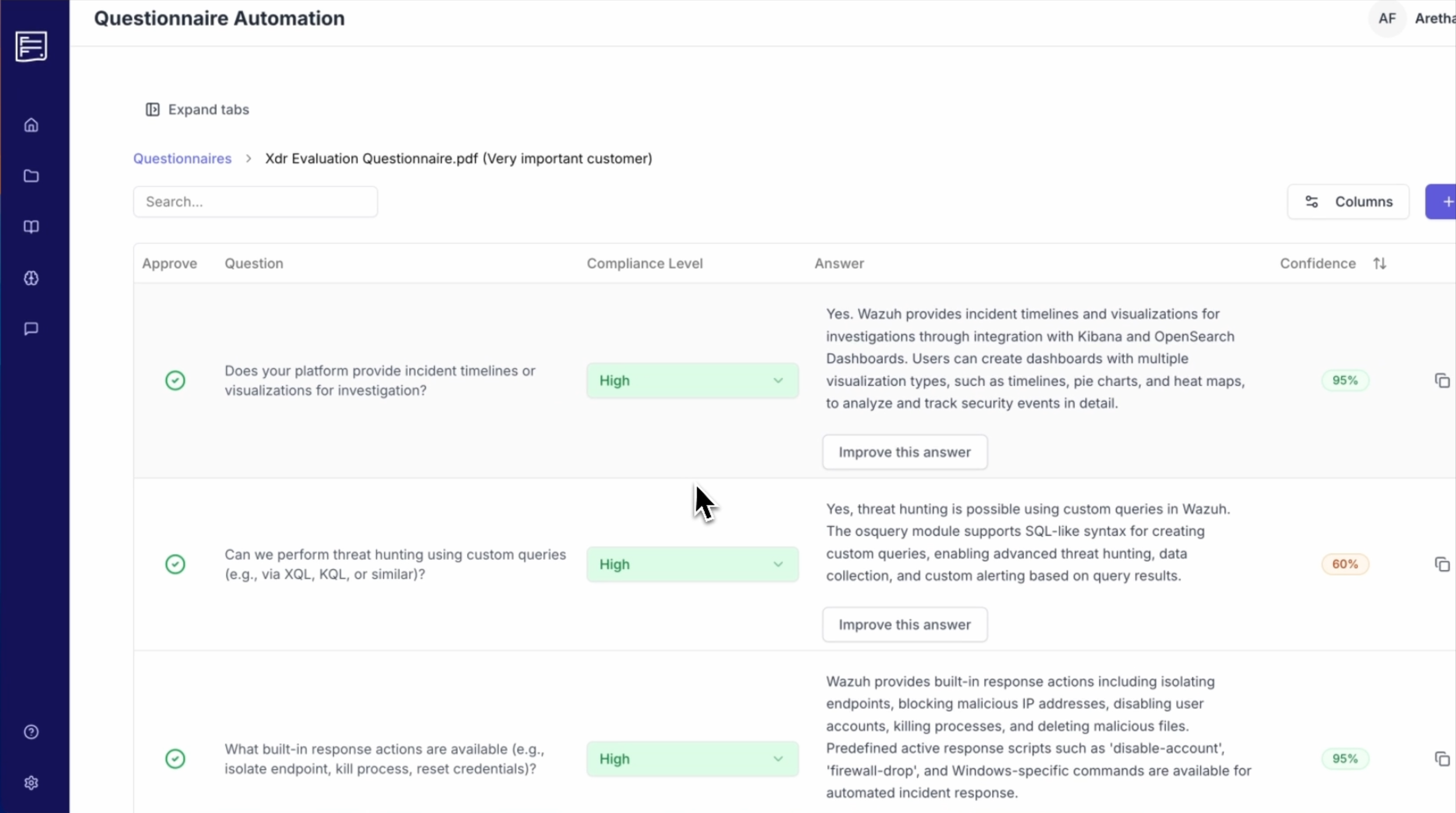This screenshot has width=1456, height=813.
Task: Sort by Confidence using the arrows icon
Action: pyautogui.click(x=1380, y=263)
